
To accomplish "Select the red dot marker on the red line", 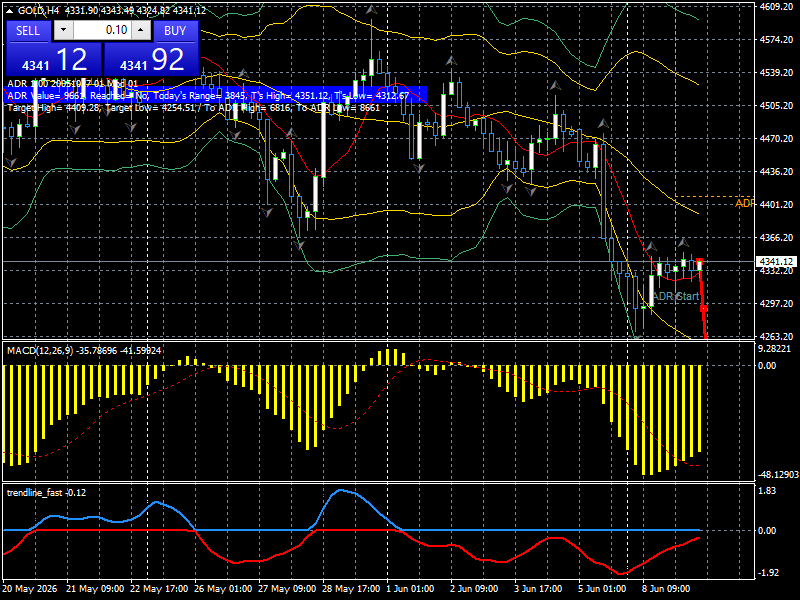I will point(704,309).
